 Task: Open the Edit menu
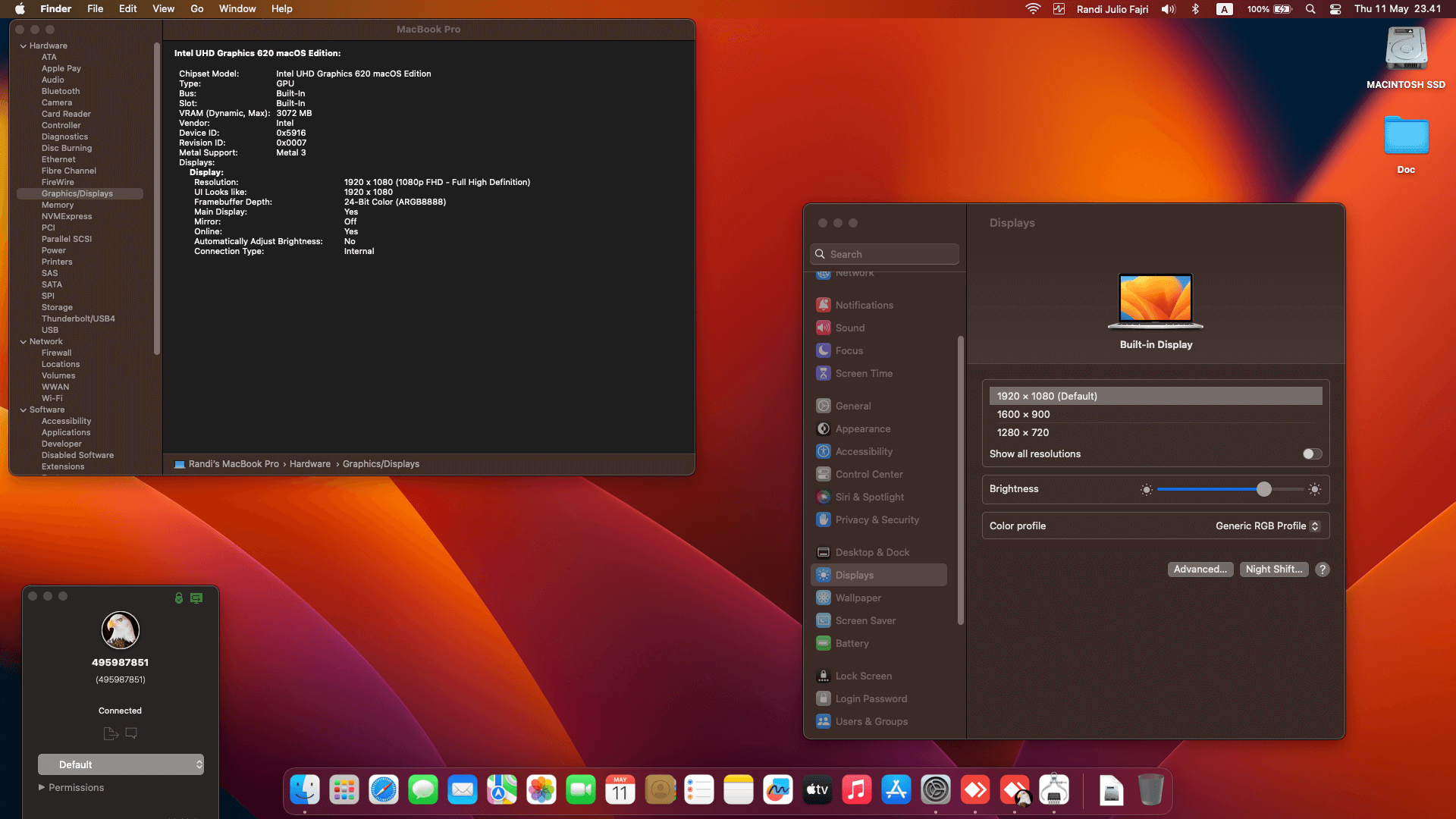(128, 9)
